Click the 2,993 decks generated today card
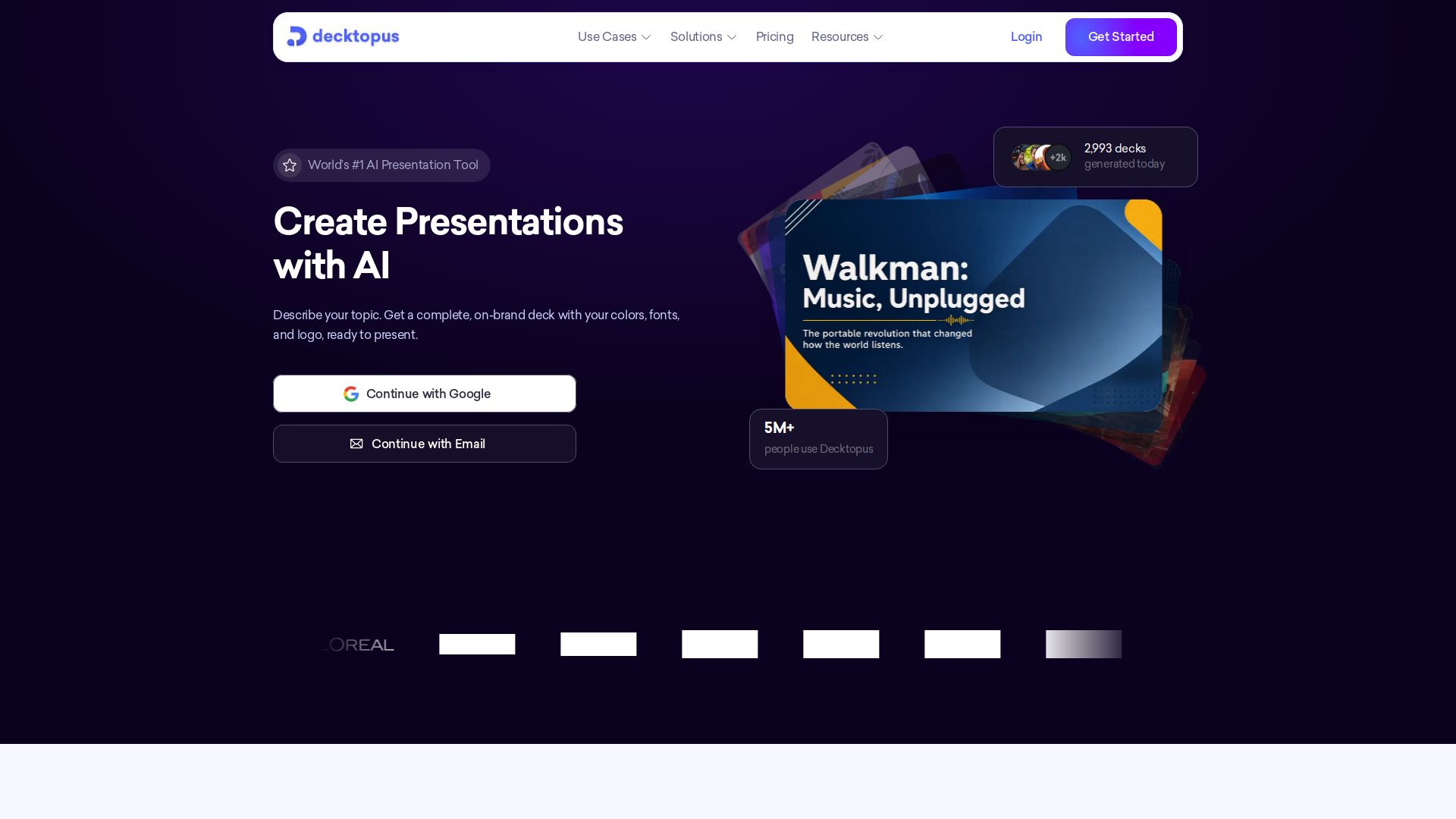Image resolution: width=1456 pixels, height=819 pixels. (x=1096, y=157)
